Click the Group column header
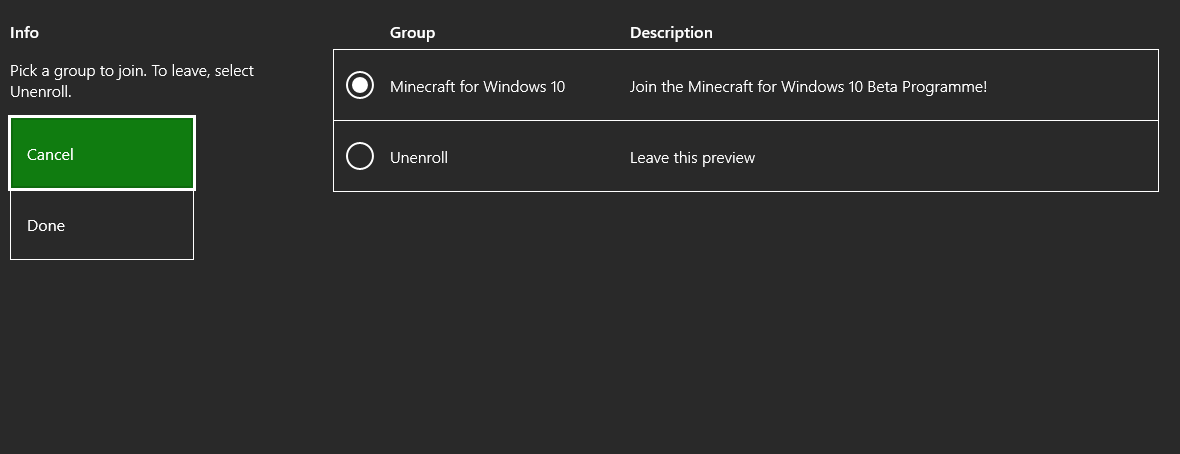The width and height of the screenshot is (1180, 454). click(x=412, y=32)
